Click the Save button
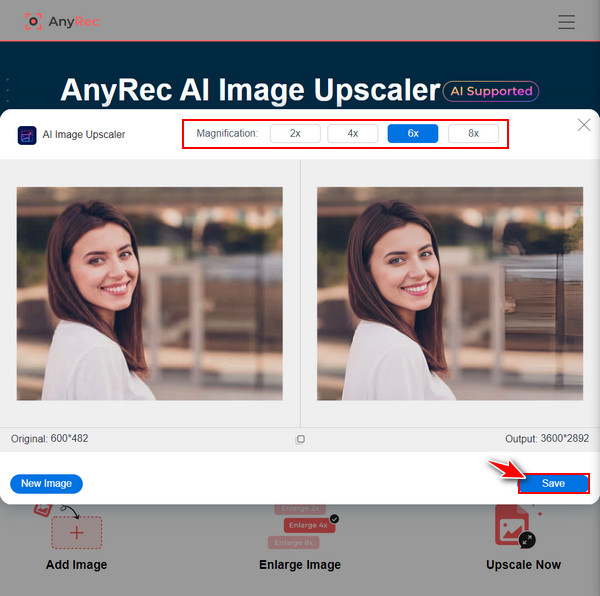Viewport: 600px width, 596px height. 553,483
